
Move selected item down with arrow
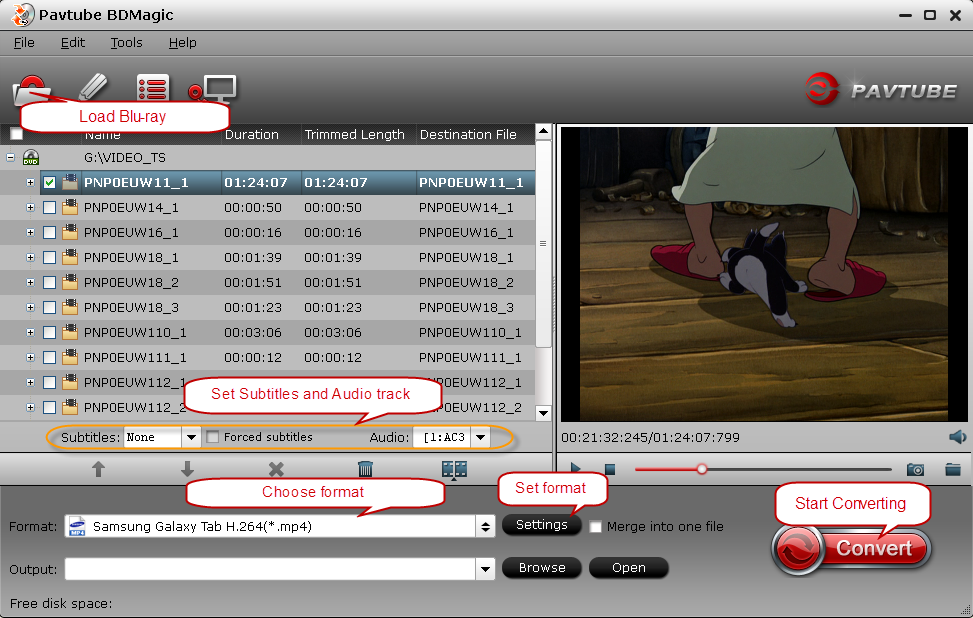click(187, 469)
